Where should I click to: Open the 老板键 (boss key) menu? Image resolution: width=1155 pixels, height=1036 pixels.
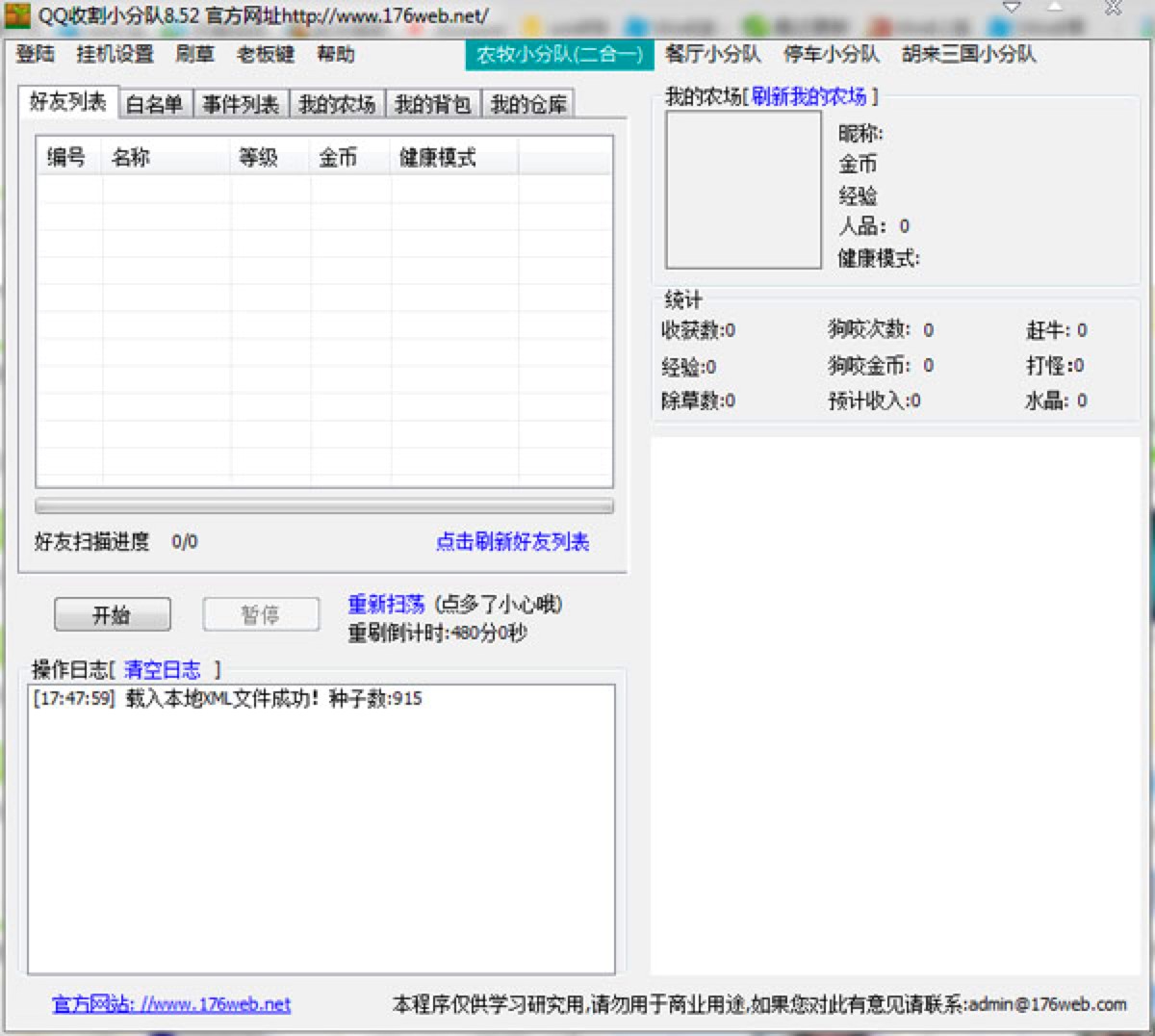268,55
